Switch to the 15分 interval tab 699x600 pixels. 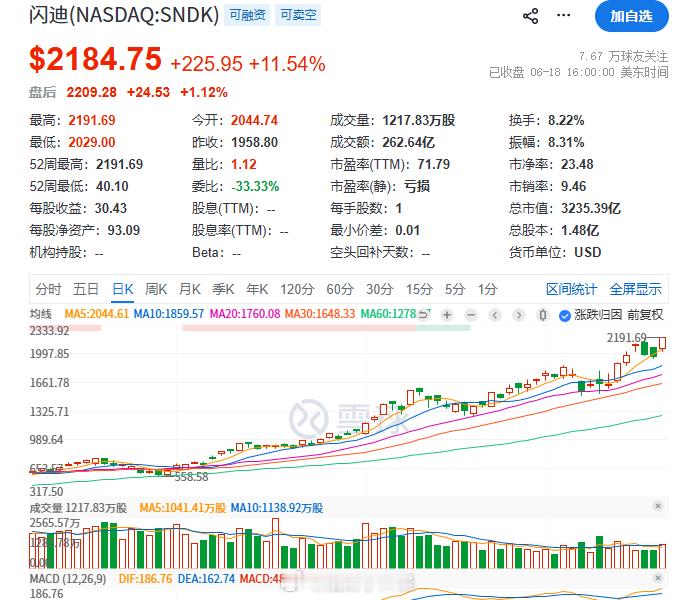click(419, 289)
